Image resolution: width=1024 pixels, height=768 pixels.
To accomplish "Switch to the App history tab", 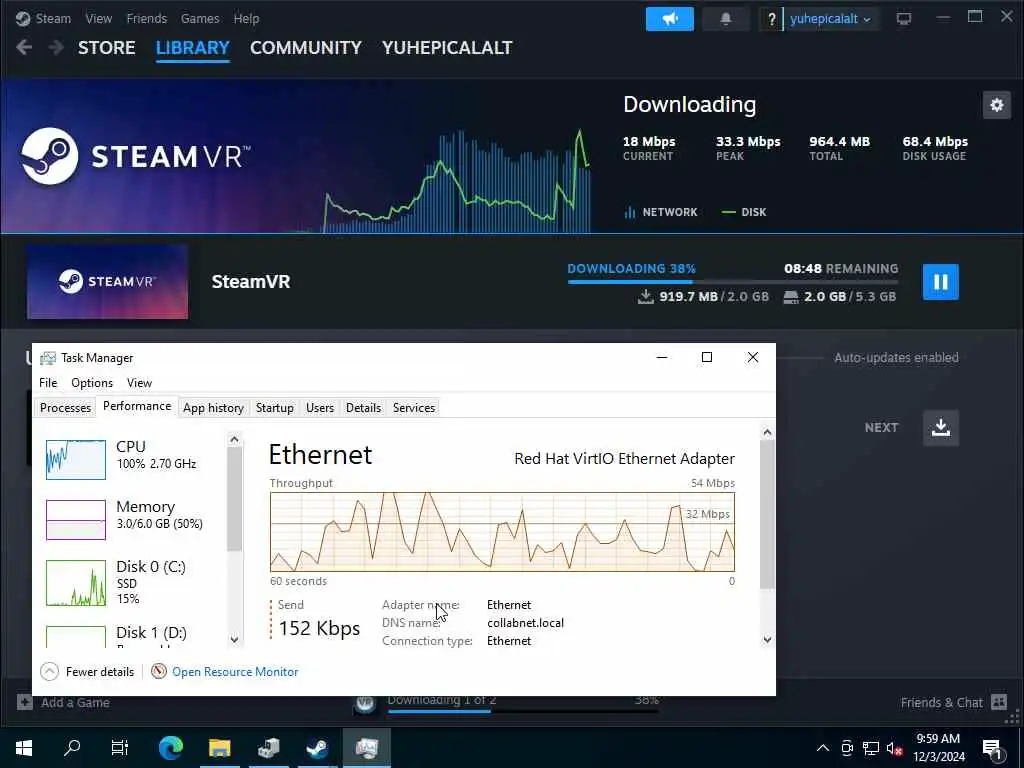I will [213, 408].
